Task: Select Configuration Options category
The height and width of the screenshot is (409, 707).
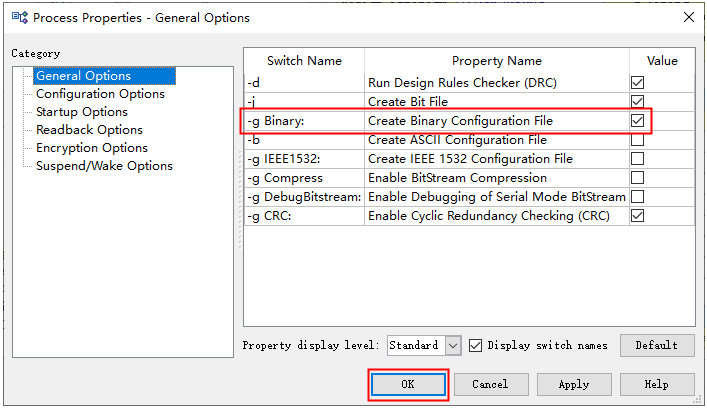Action: (x=100, y=94)
